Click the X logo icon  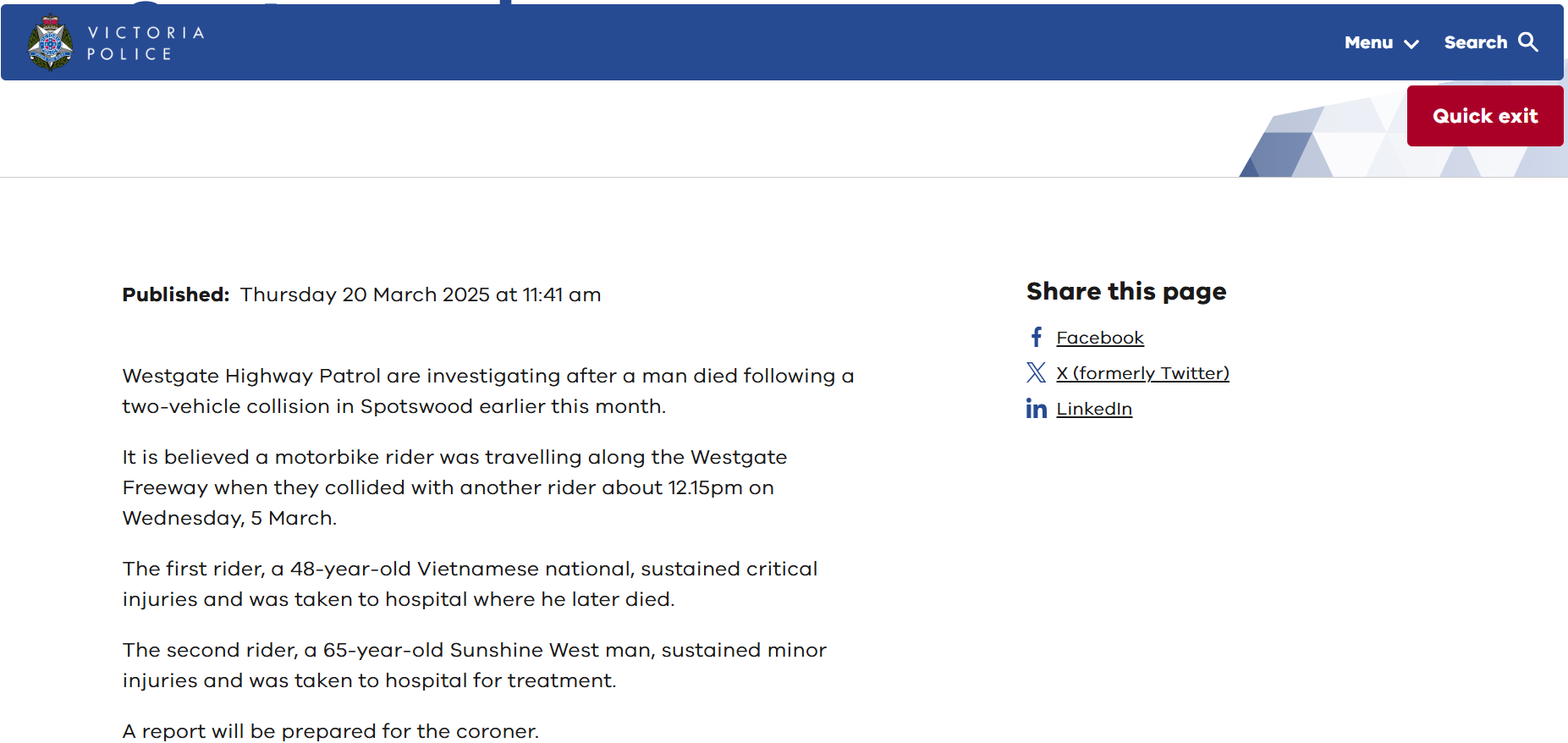(x=1037, y=373)
